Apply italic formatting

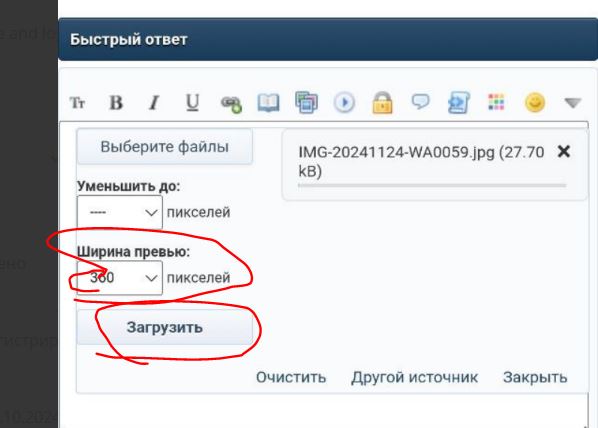(154, 103)
